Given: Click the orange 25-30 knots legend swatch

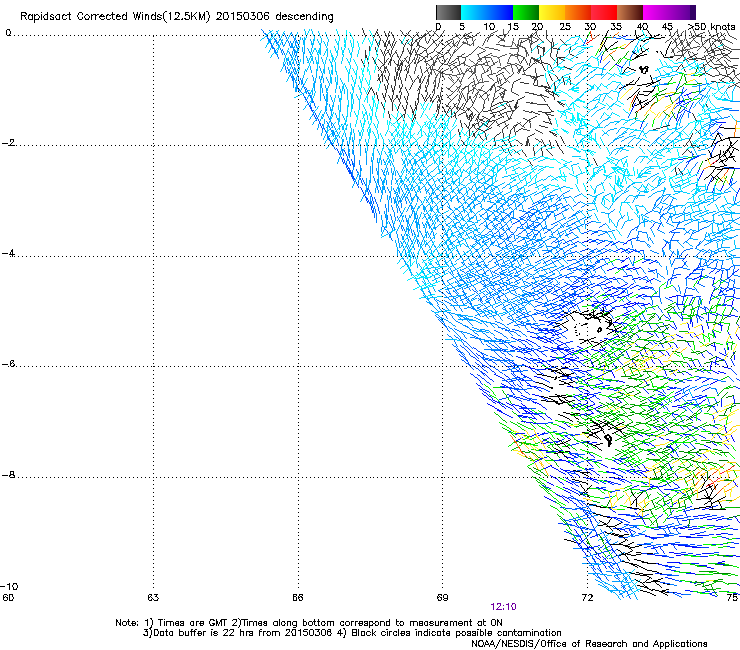Looking at the screenshot, I should 578,12.
